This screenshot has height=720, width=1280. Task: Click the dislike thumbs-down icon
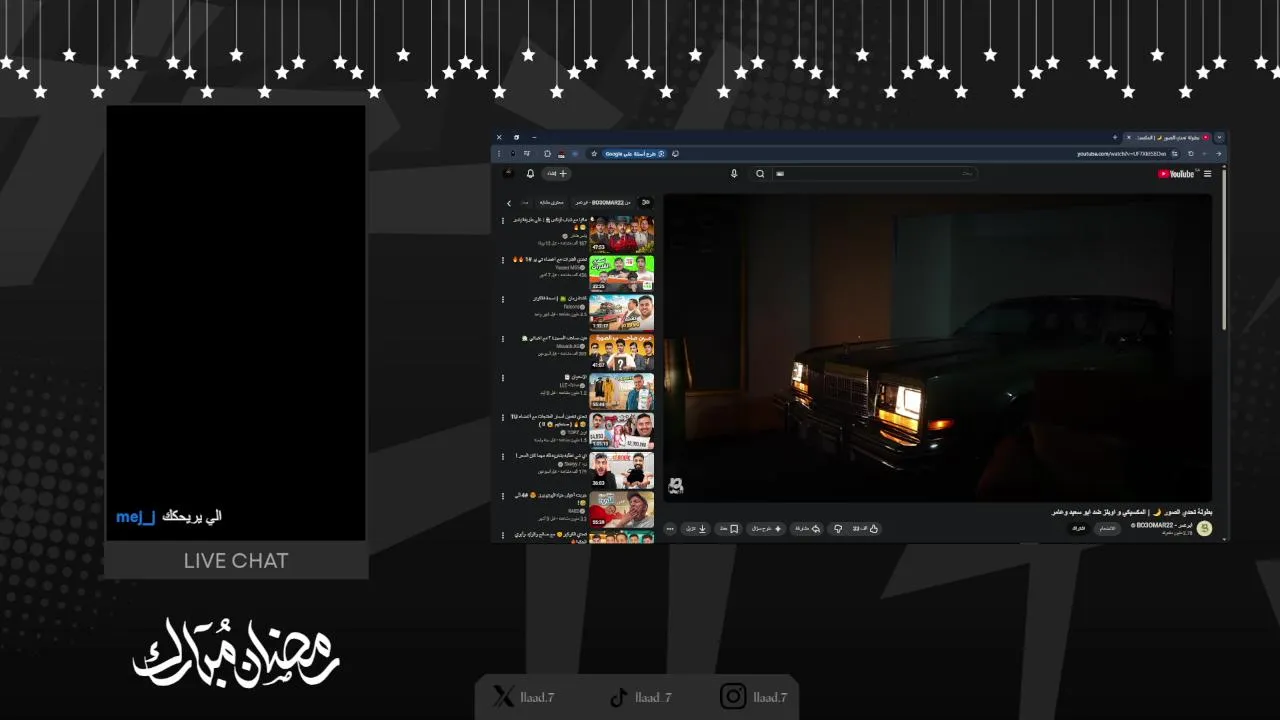click(838, 528)
